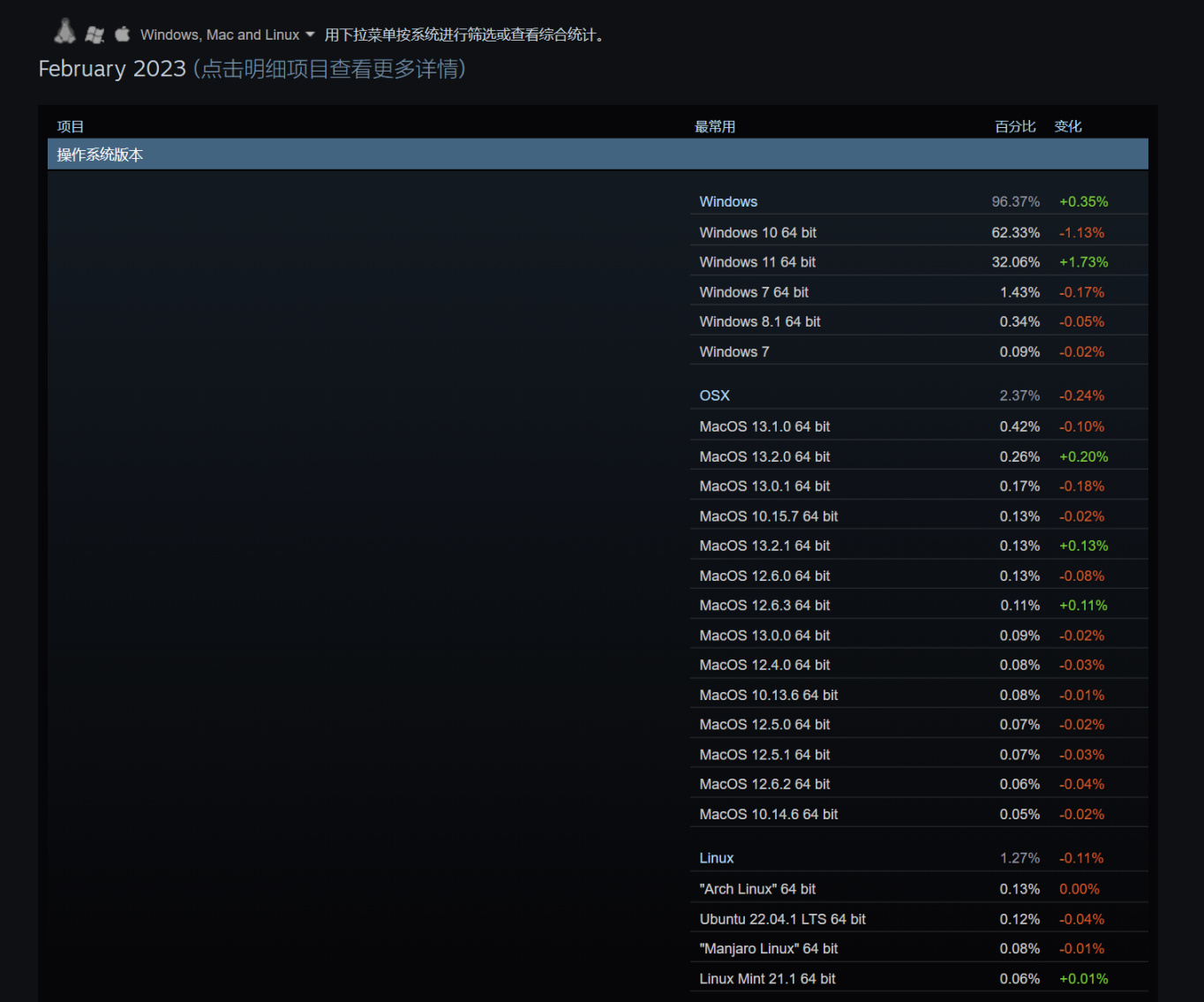Select the "Arch Linux" 64 bit row

919,889
